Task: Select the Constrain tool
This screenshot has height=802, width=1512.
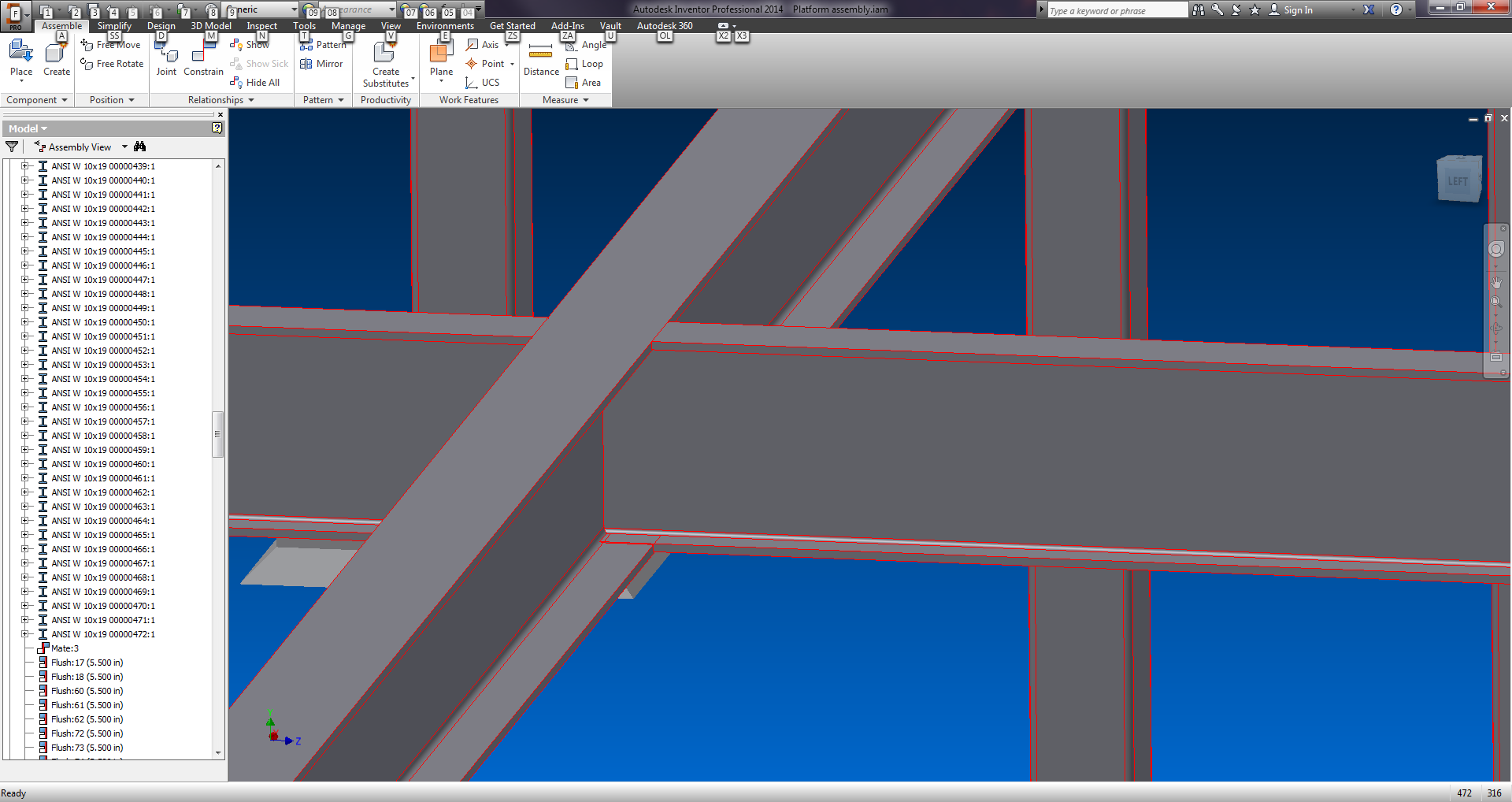Action: click(x=203, y=59)
